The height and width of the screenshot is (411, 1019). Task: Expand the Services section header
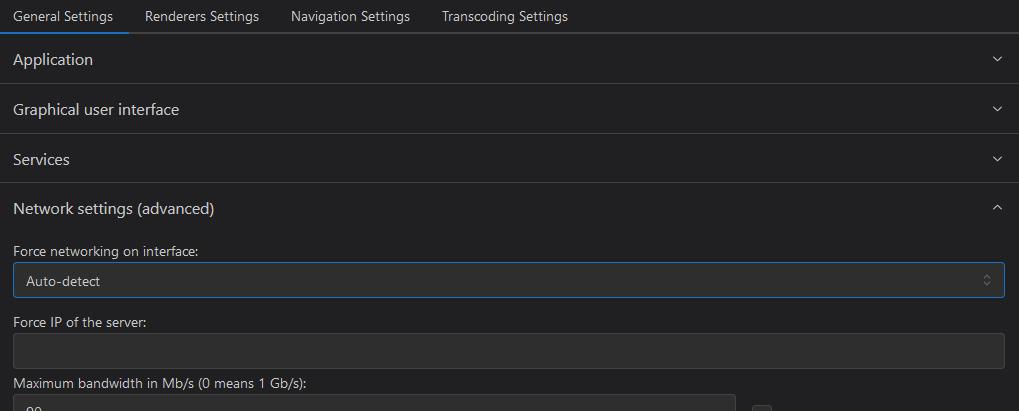coord(510,159)
